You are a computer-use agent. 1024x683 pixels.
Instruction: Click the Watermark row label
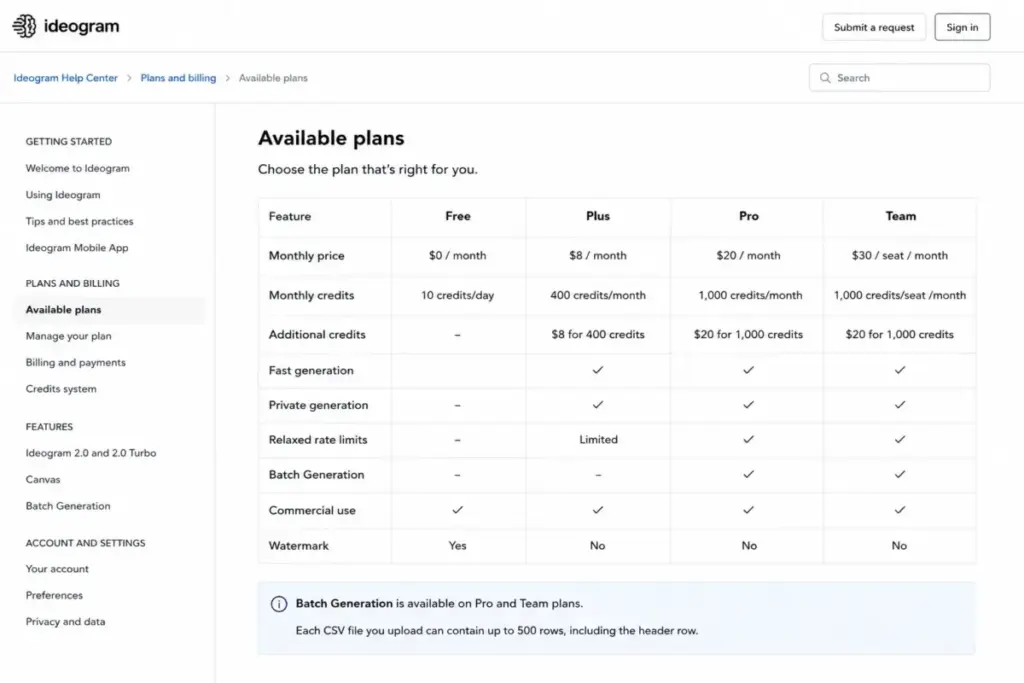[298, 545]
